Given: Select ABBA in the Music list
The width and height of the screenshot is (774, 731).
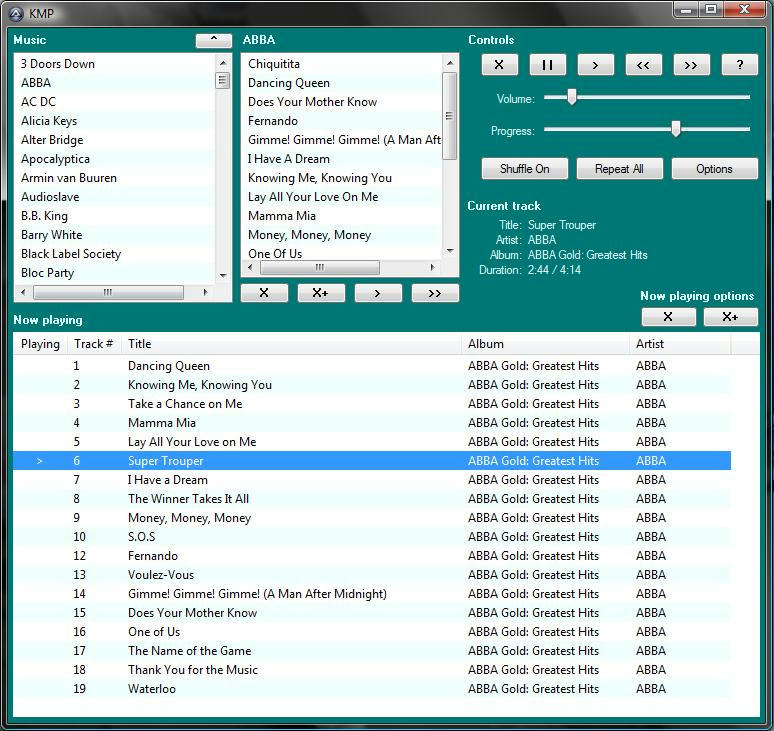Looking at the screenshot, I should 115,82.
